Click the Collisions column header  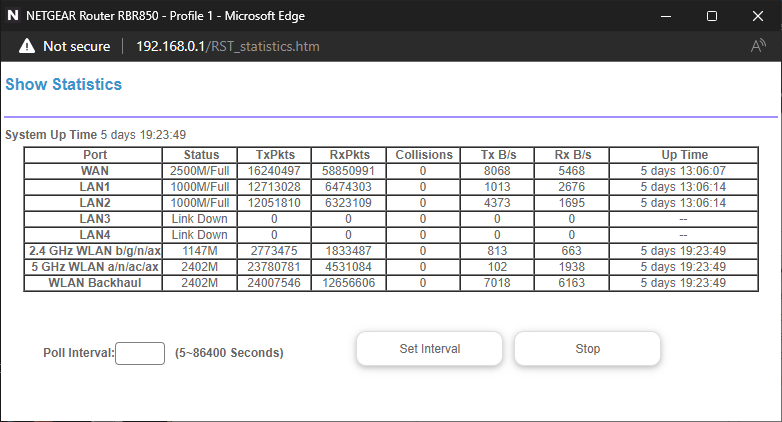point(423,155)
